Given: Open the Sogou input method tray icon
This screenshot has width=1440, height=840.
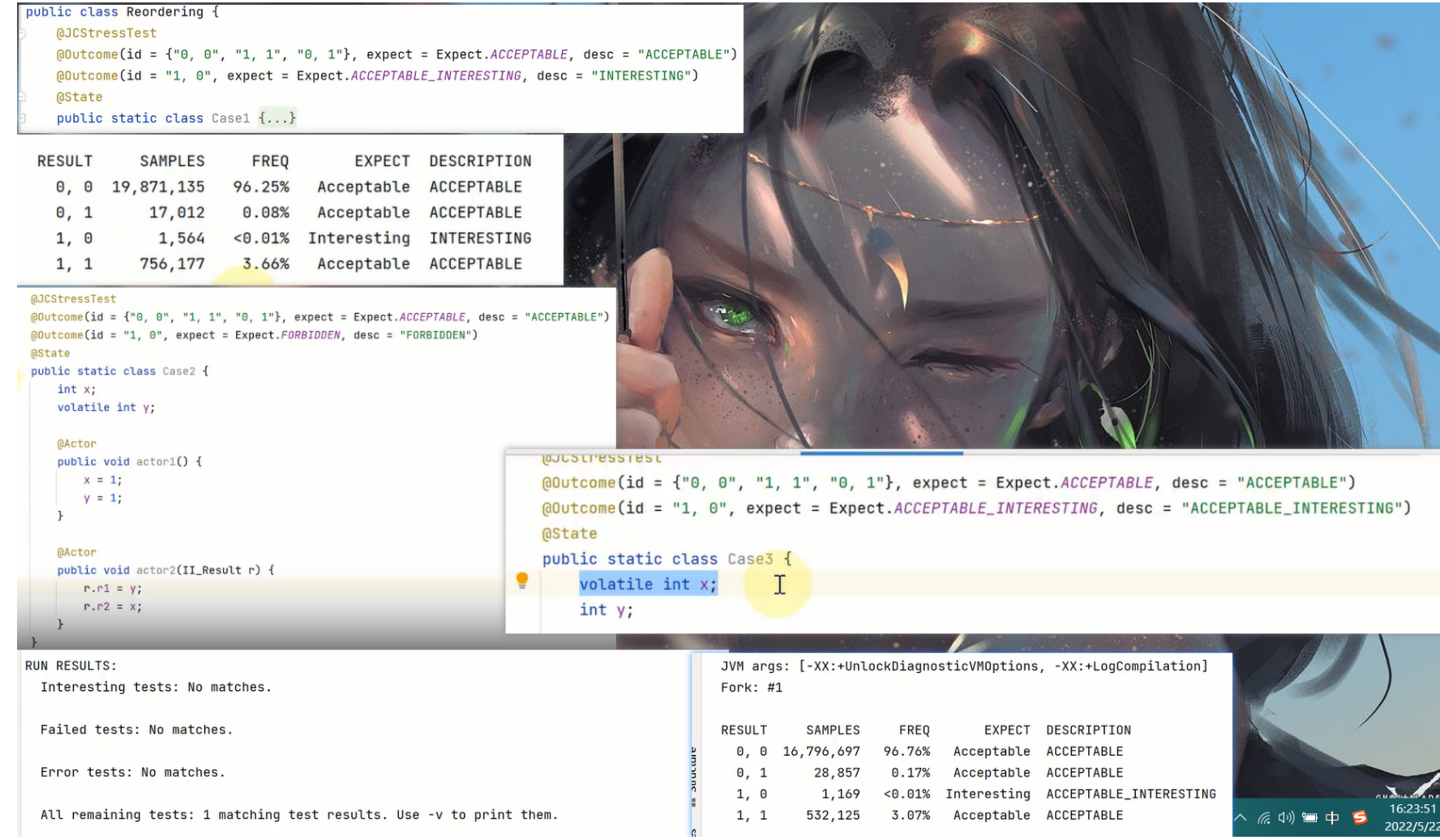Looking at the screenshot, I should [x=1360, y=817].
